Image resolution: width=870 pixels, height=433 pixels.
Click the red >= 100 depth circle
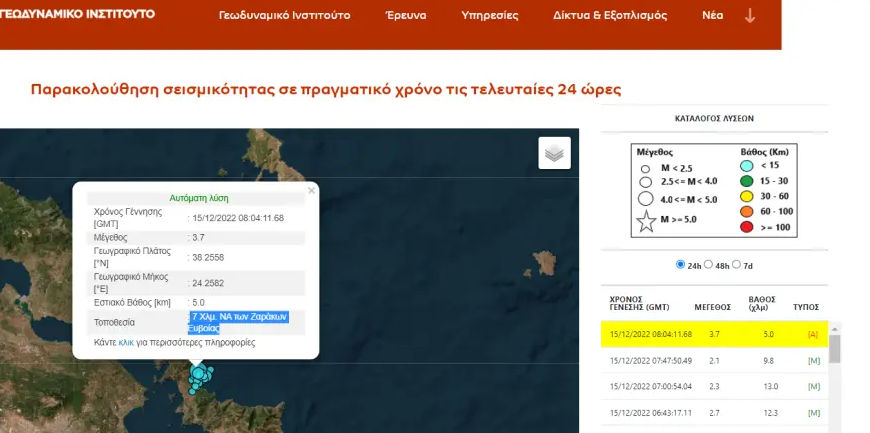click(747, 226)
